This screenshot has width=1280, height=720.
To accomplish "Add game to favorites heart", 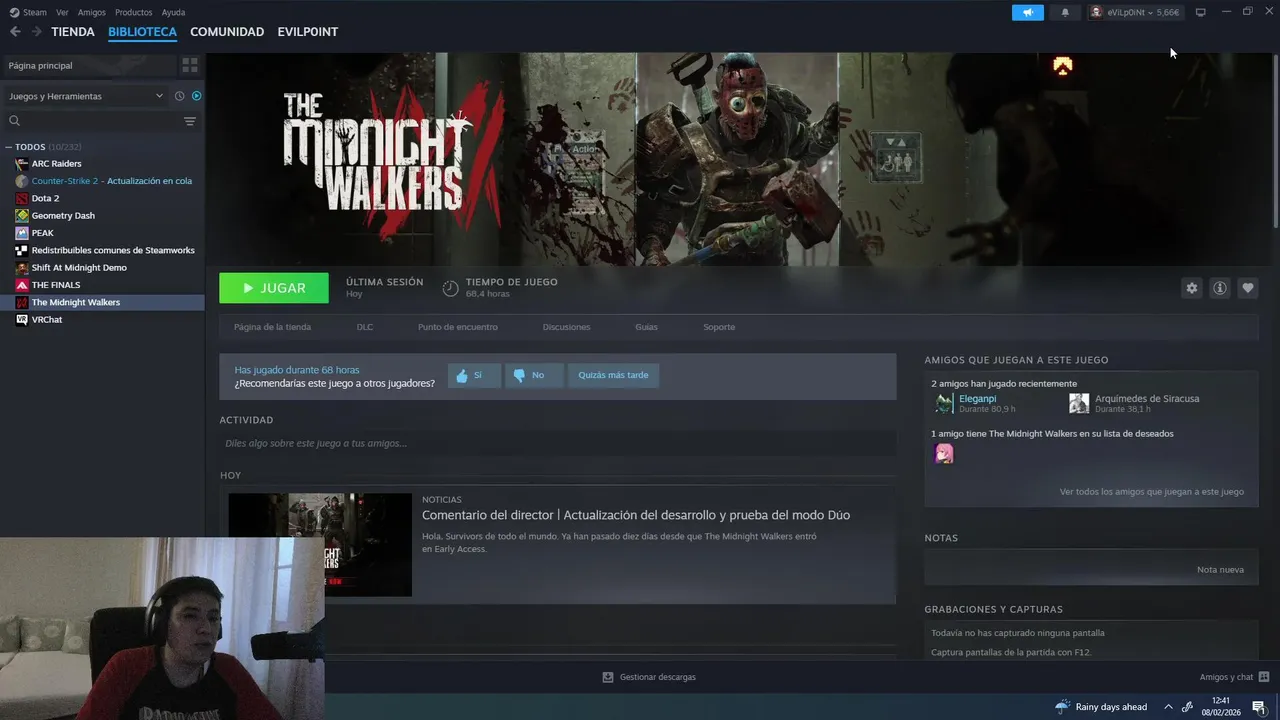I will coord(1248,288).
